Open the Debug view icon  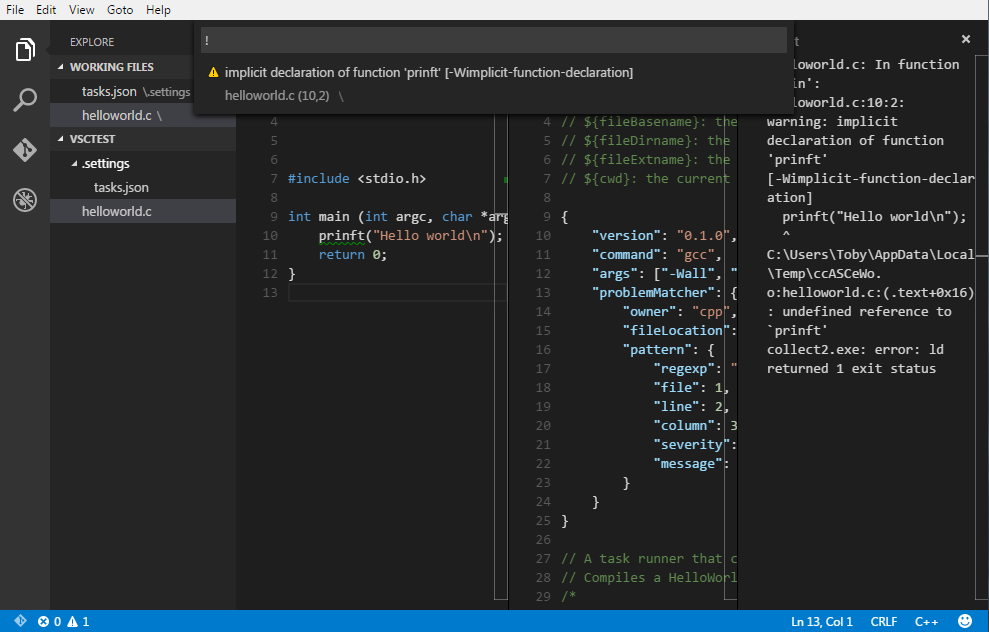tap(25, 200)
